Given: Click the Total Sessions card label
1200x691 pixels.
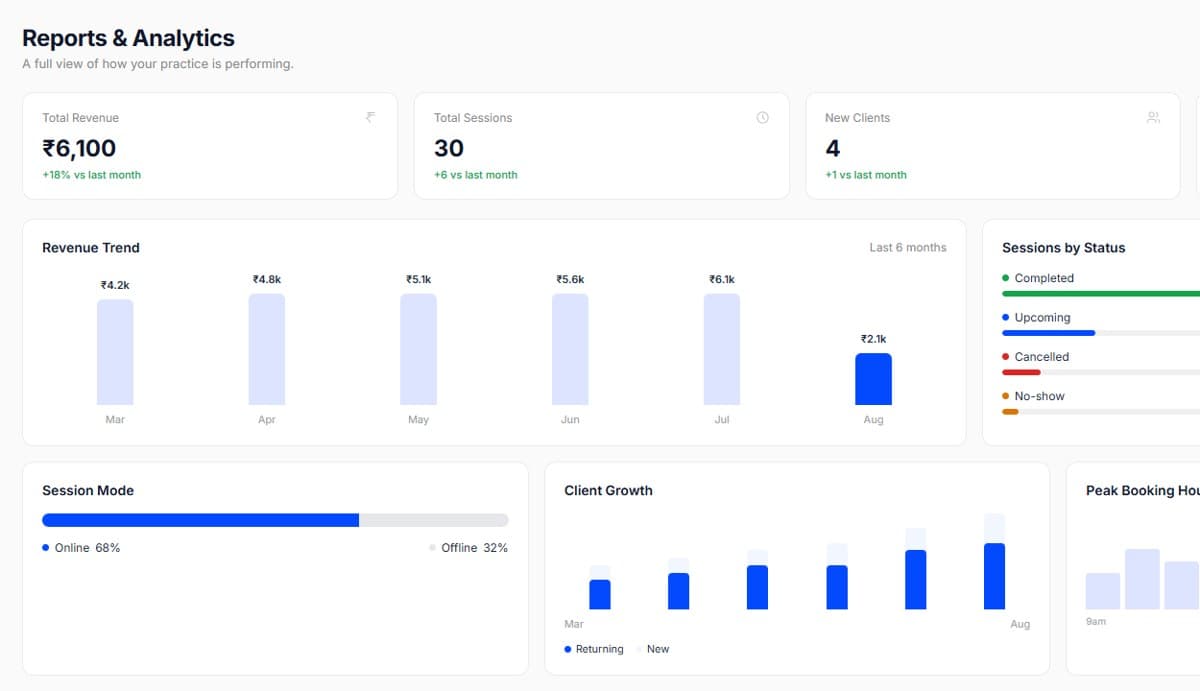Looking at the screenshot, I should (x=473, y=118).
